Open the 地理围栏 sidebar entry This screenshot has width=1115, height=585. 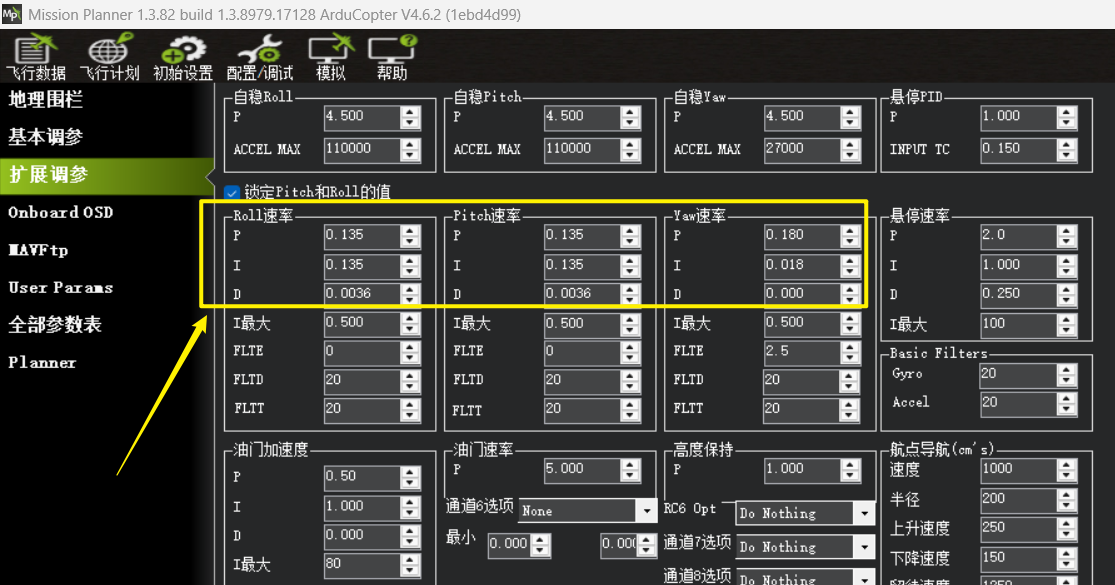click(x=46, y=100)
